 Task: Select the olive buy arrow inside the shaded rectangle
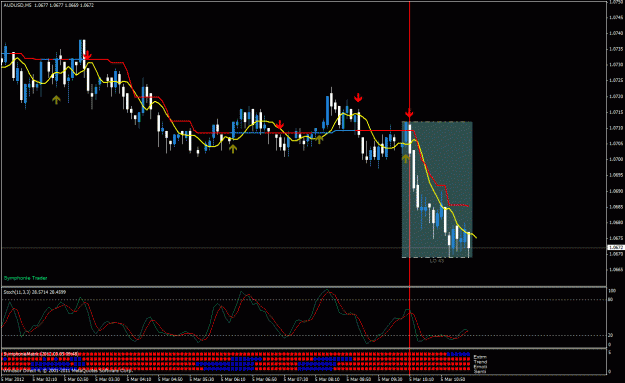(405, 158)
